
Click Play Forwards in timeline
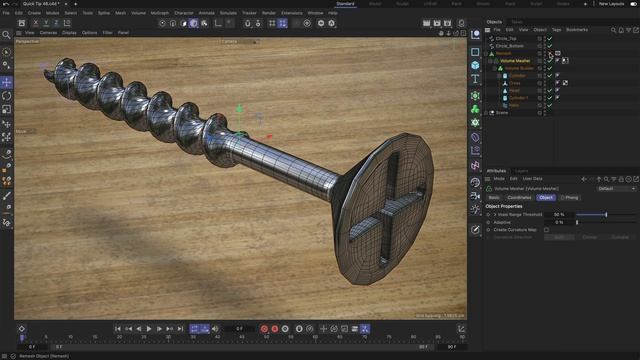coord(149,329)
